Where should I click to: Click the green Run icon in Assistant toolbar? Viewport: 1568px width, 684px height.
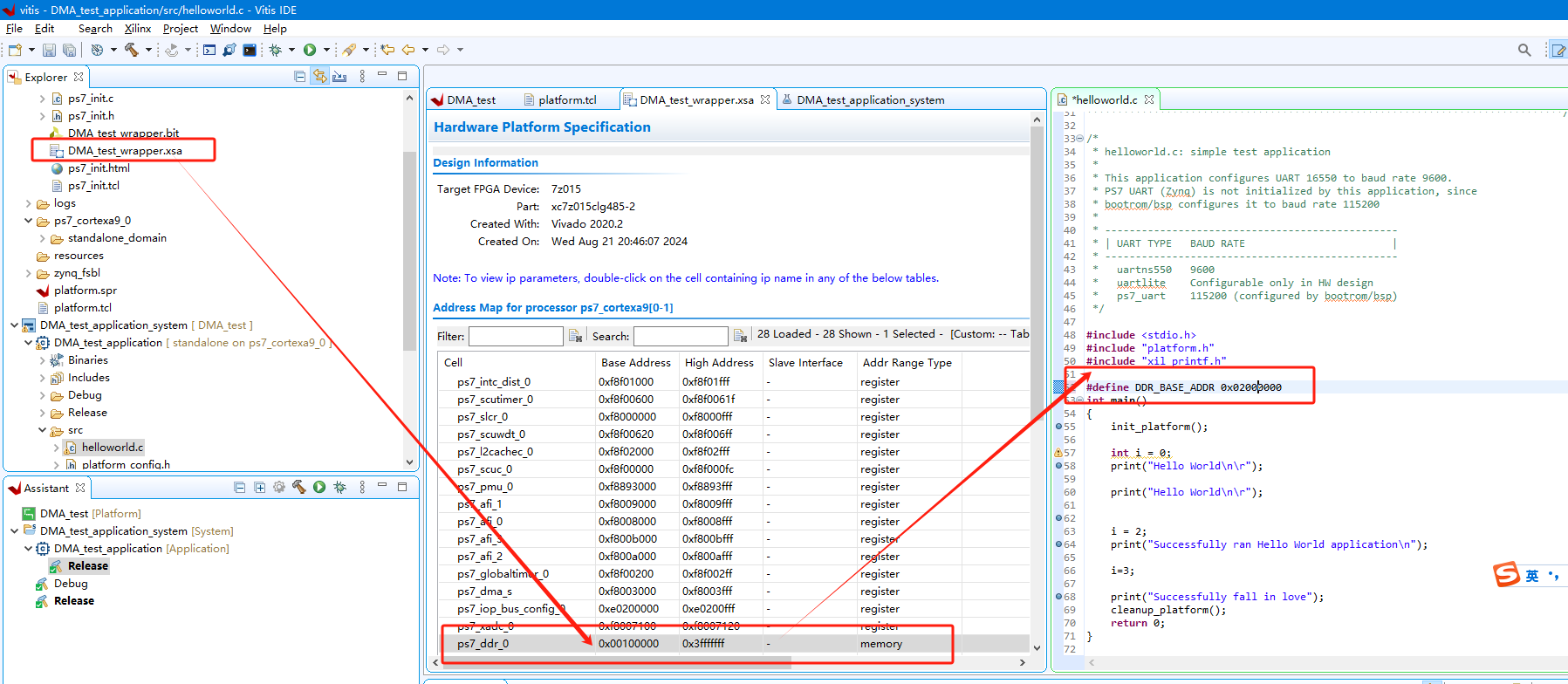point(319,487)
